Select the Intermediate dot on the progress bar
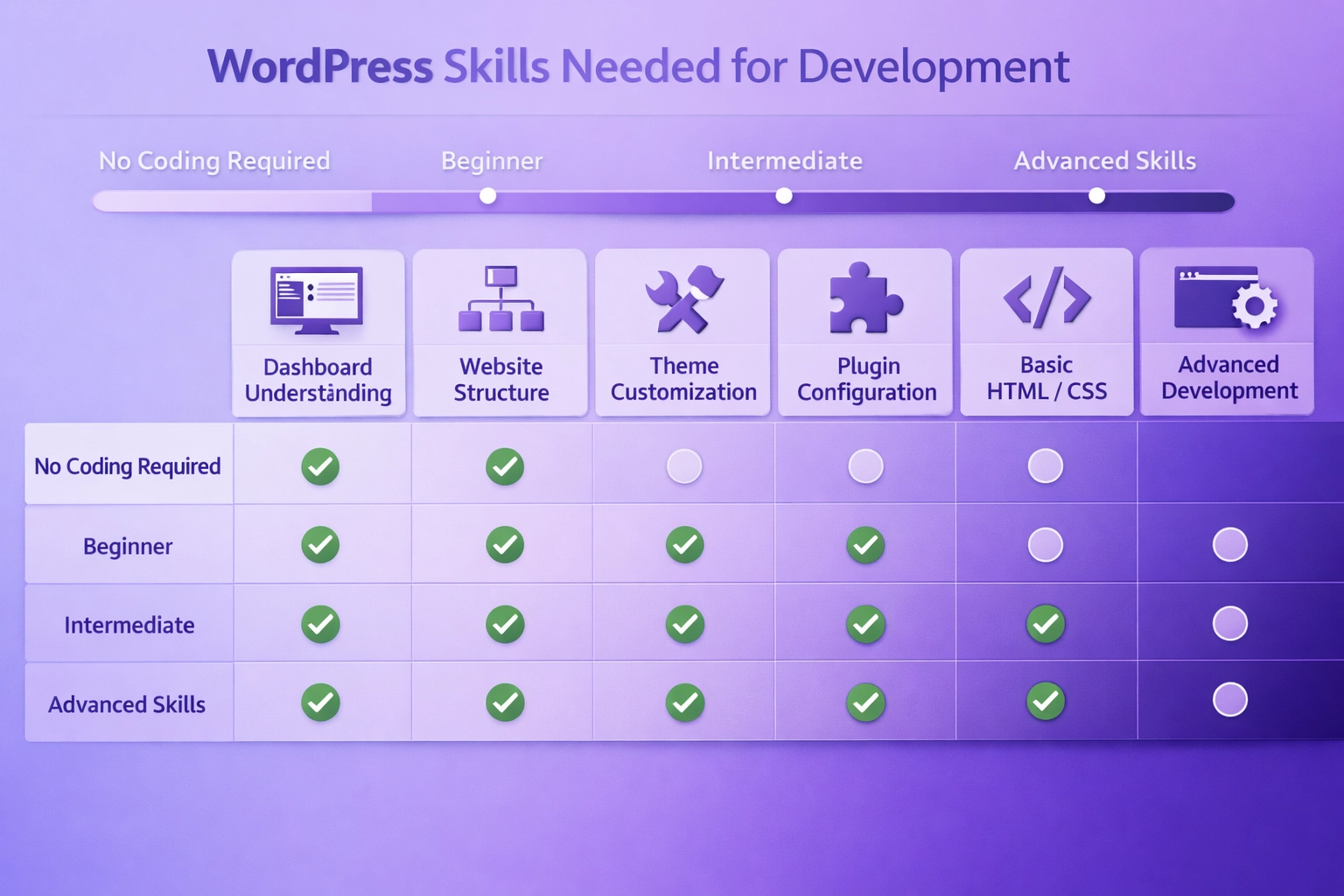The width and height of the screenshot is (1344, 896). [x=784, y=196]
